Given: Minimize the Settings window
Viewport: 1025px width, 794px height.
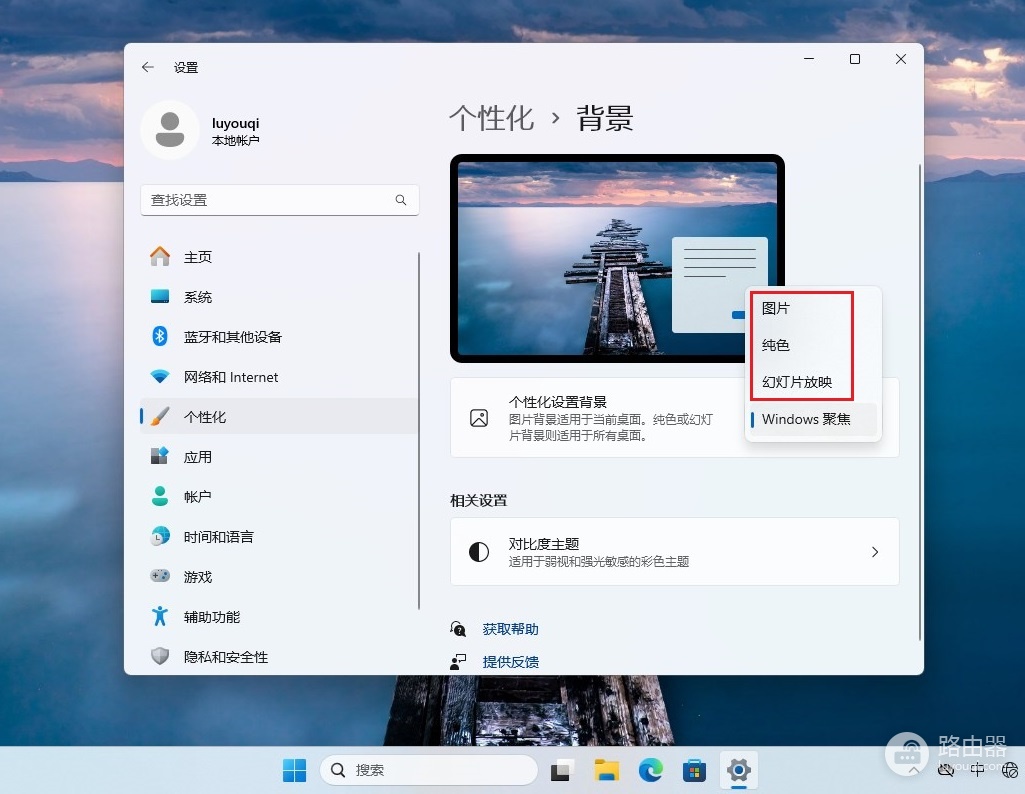Looking at the screenshot, I should (x=809, y=59).
